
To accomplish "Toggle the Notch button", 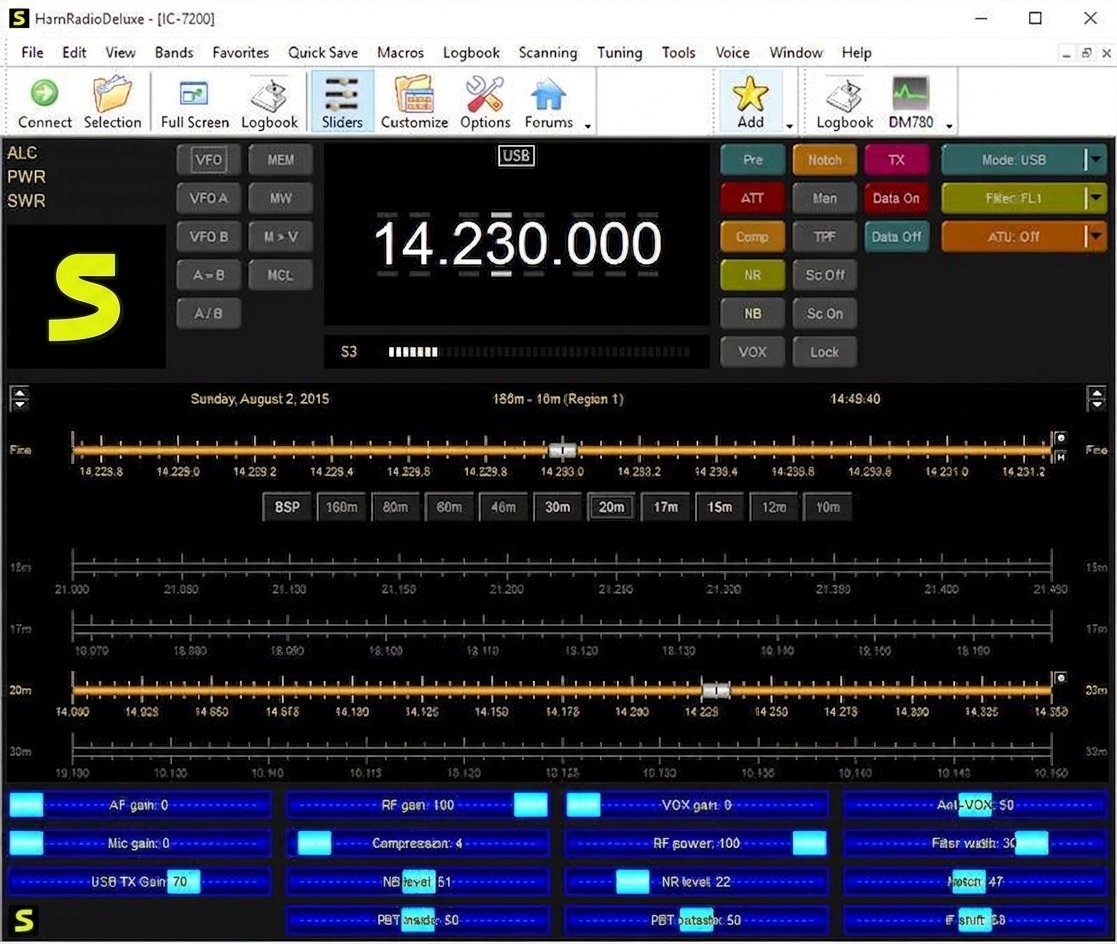I will tap(824, 160).
